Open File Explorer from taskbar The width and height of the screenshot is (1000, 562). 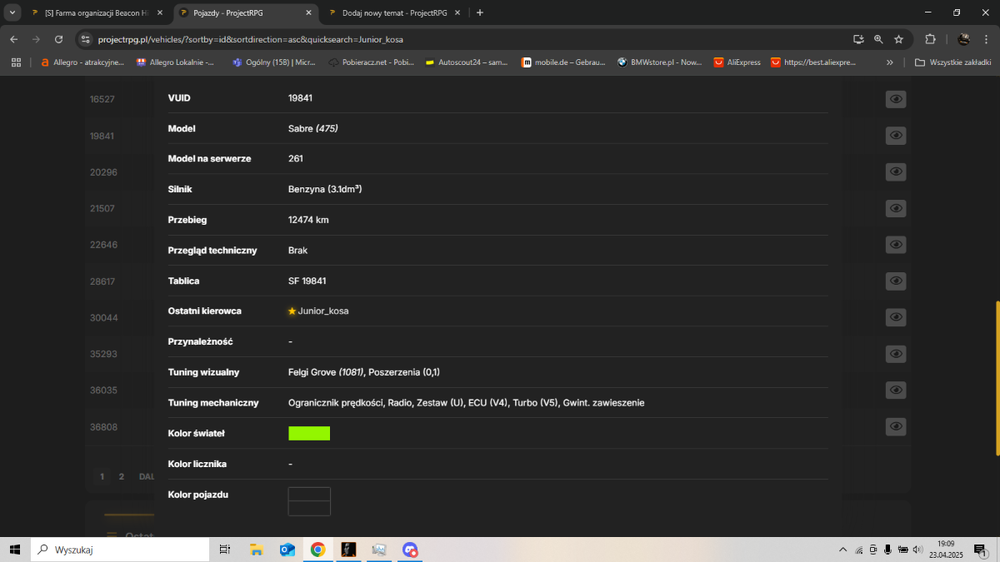coord(256,549)
